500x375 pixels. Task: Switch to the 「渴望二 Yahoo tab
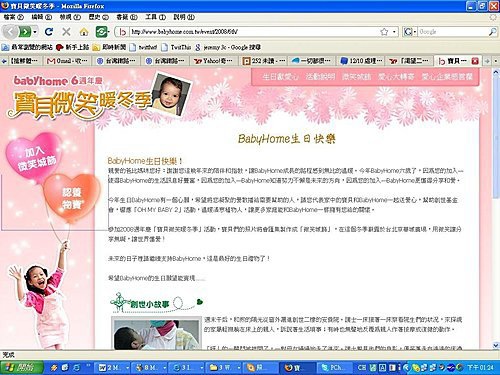coord(410,61)
